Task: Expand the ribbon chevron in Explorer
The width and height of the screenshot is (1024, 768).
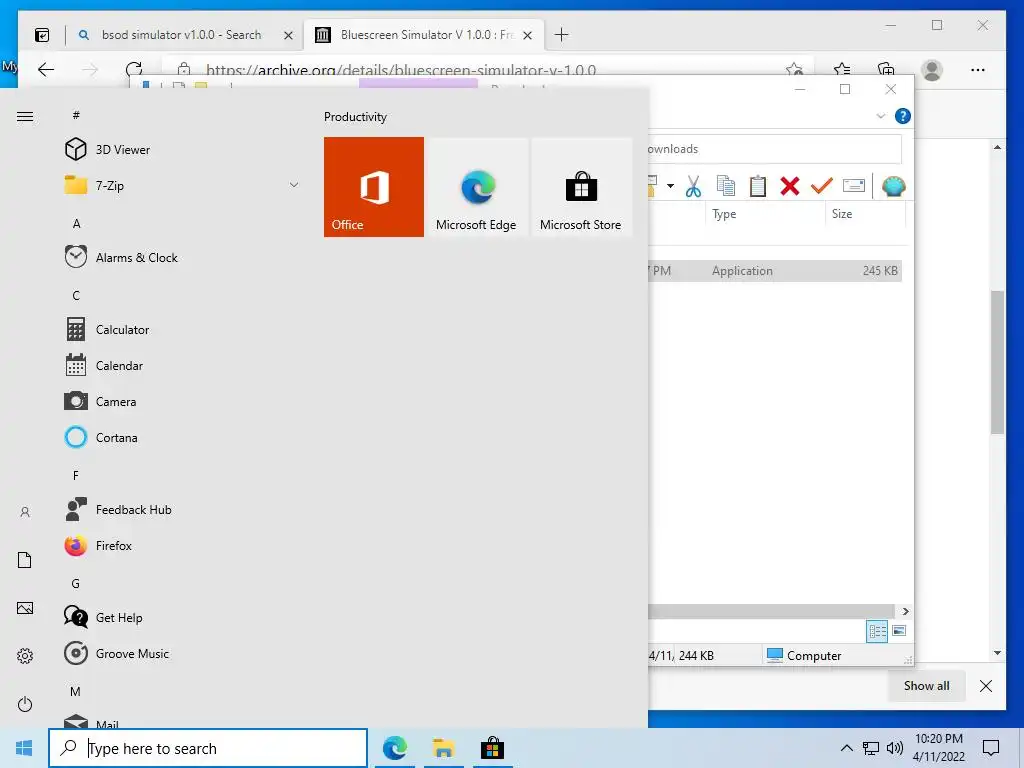Action: tap(880, 116)
